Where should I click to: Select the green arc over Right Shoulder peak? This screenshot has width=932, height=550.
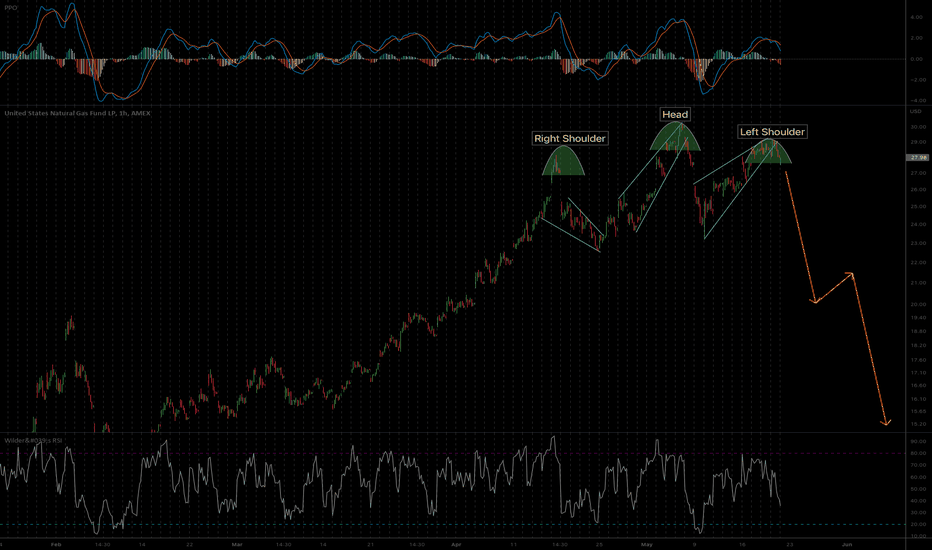[563, 163]
